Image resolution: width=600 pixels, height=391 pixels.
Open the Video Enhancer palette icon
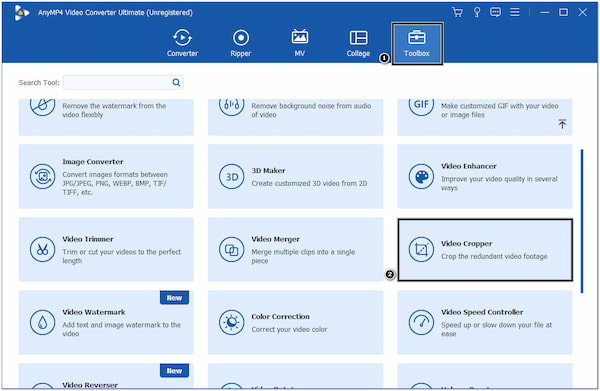[421, 176]
